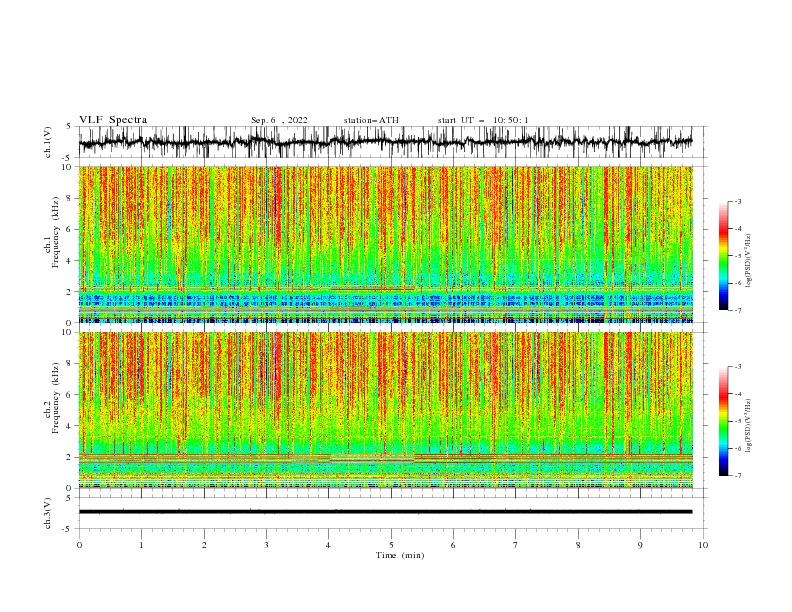Click the ch.1 PSD color scale bar
Screen dimensions: 792x612
pos(723,256)
